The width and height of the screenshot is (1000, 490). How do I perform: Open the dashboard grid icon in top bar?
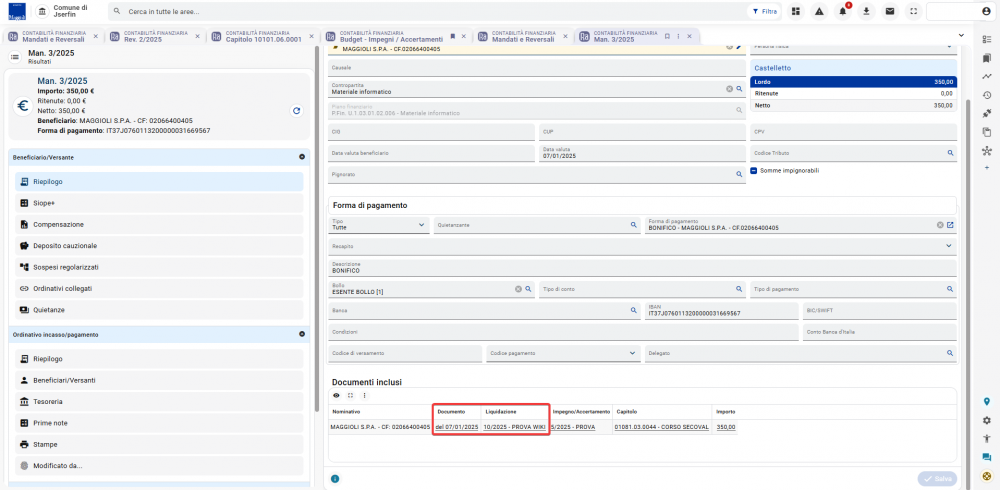[795, 11]
